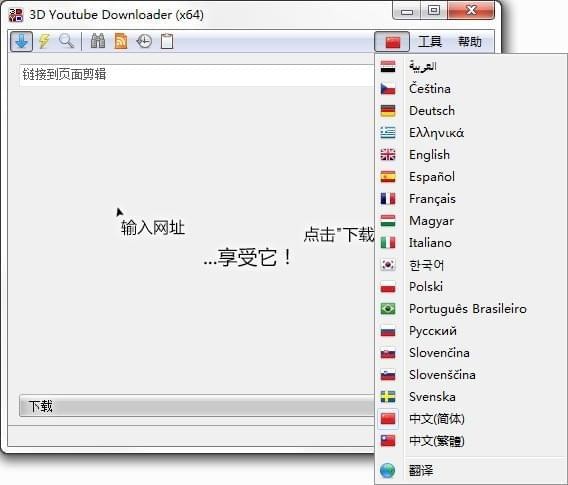
Task: Click the 链接到页面剪辑 URL input field
Action: click(x=197, y=75)
